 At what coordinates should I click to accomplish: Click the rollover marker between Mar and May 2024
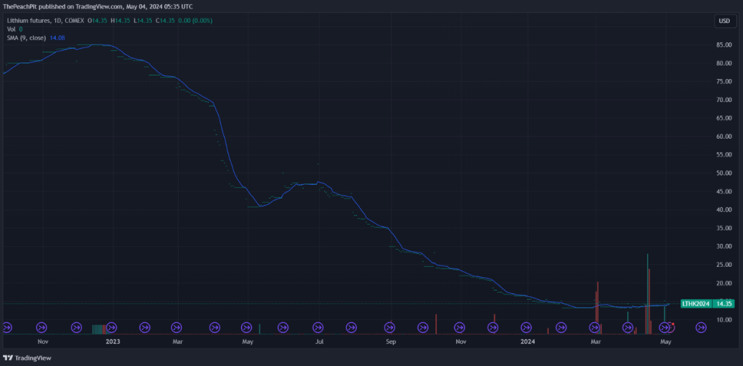[628, 327]
